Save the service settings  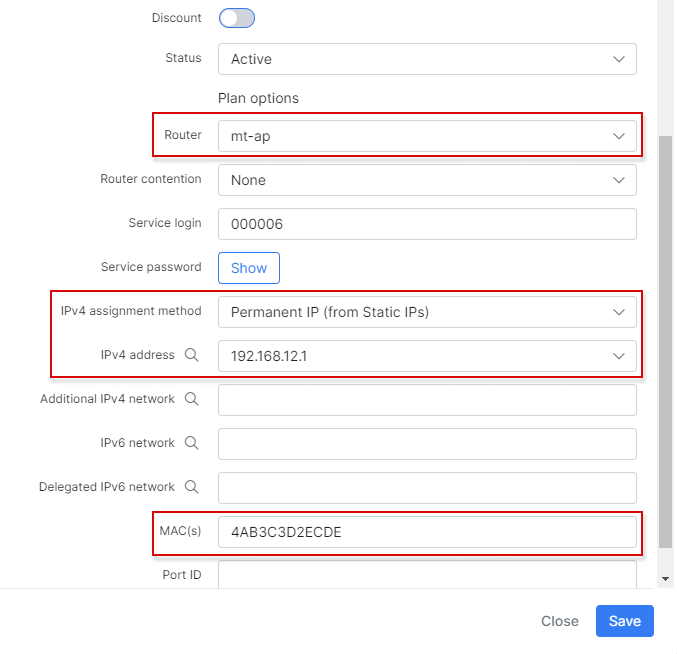pos(625,621)
